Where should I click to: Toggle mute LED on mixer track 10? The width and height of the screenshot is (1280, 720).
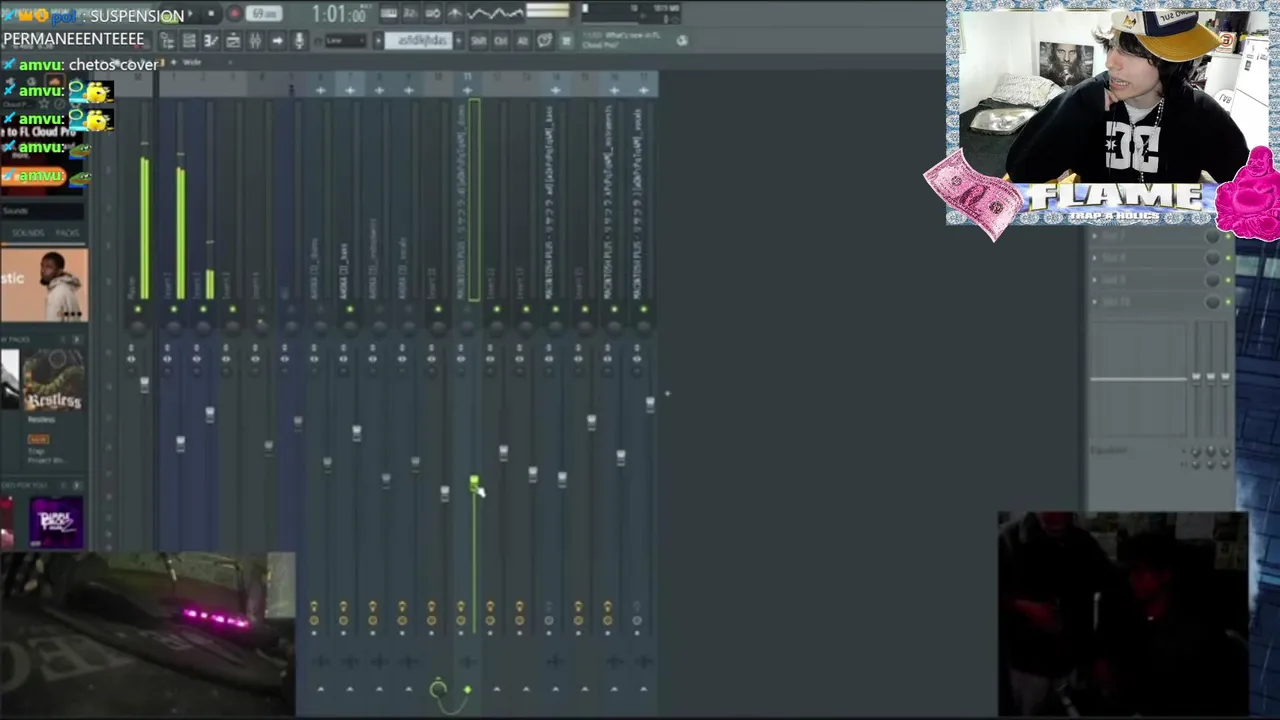(437, 309)
